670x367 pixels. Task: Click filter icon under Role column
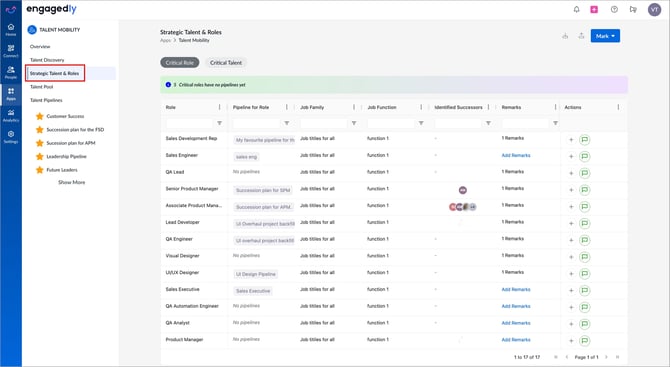[x=219, y=123]
